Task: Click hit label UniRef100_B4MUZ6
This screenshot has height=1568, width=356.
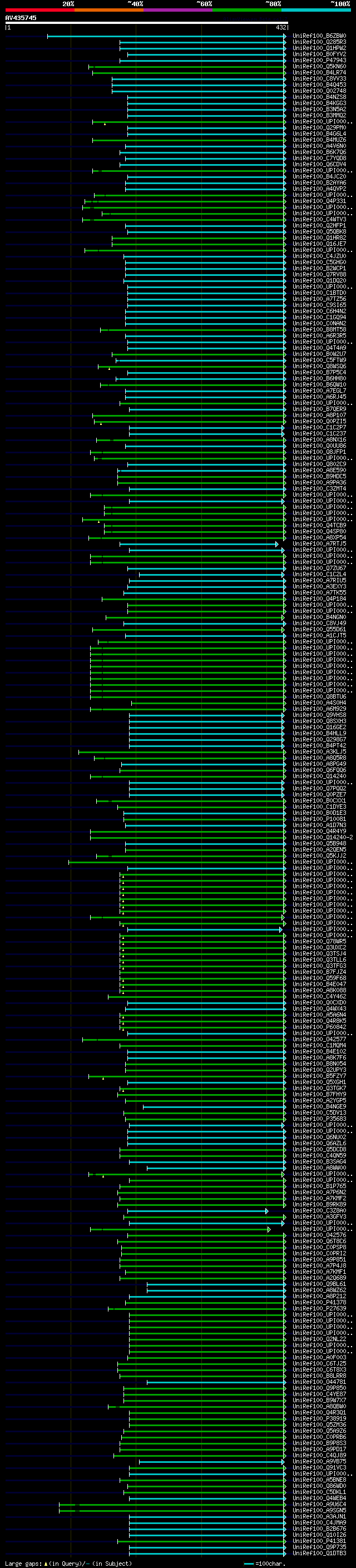Action: [319, 140]
